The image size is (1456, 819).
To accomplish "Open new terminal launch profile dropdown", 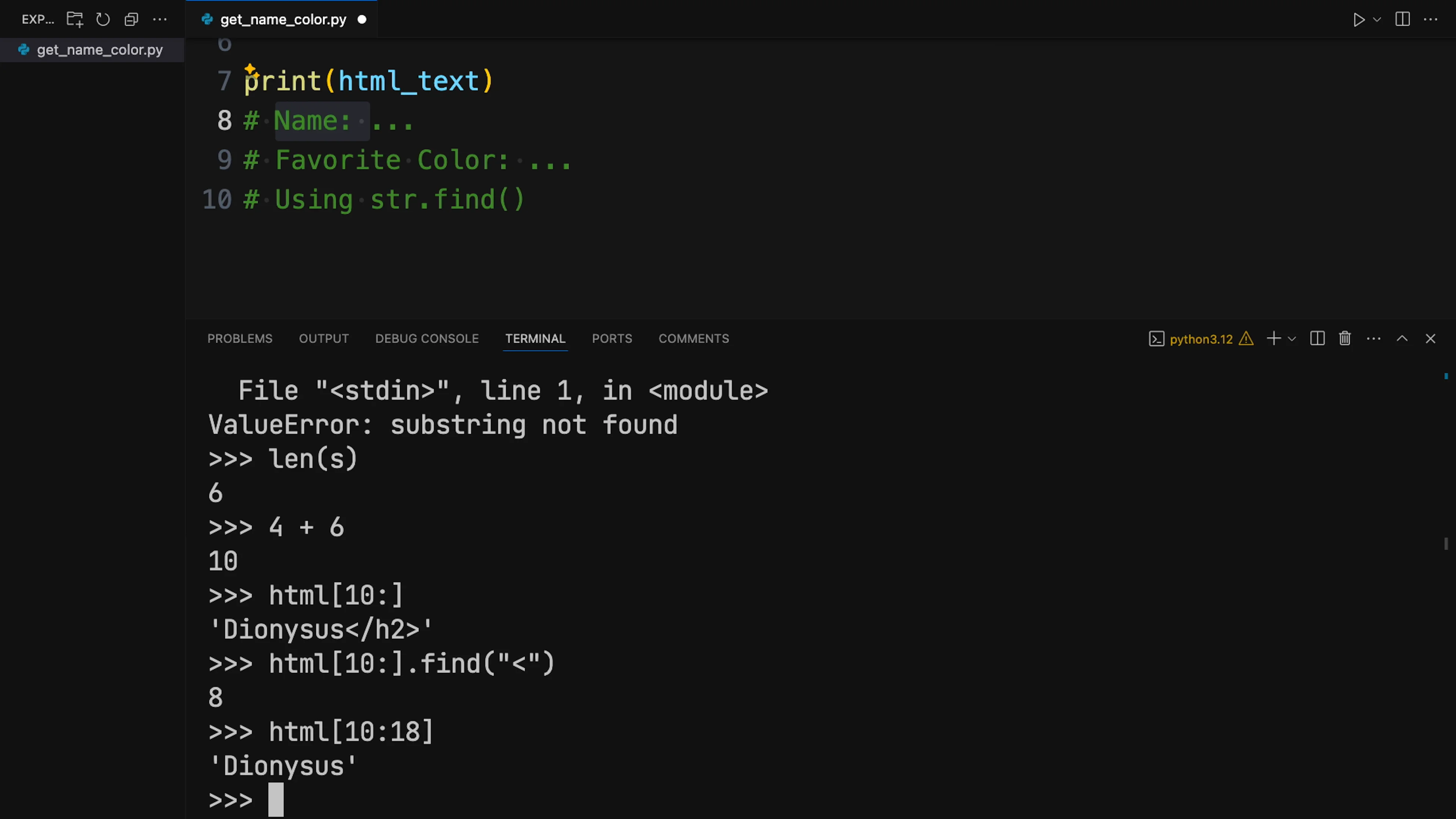I will point(1291,339).
